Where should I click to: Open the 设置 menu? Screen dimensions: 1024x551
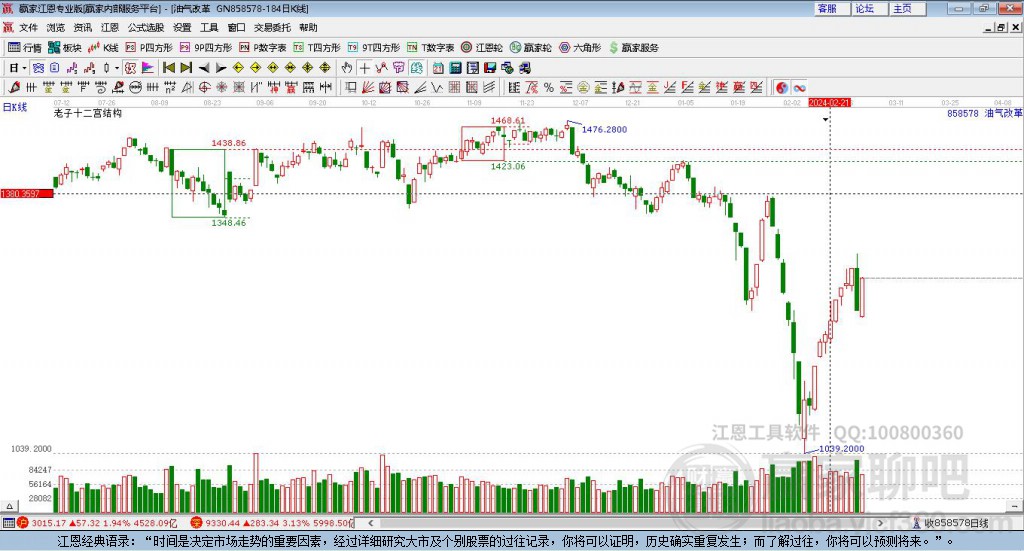tap(182, 27)
